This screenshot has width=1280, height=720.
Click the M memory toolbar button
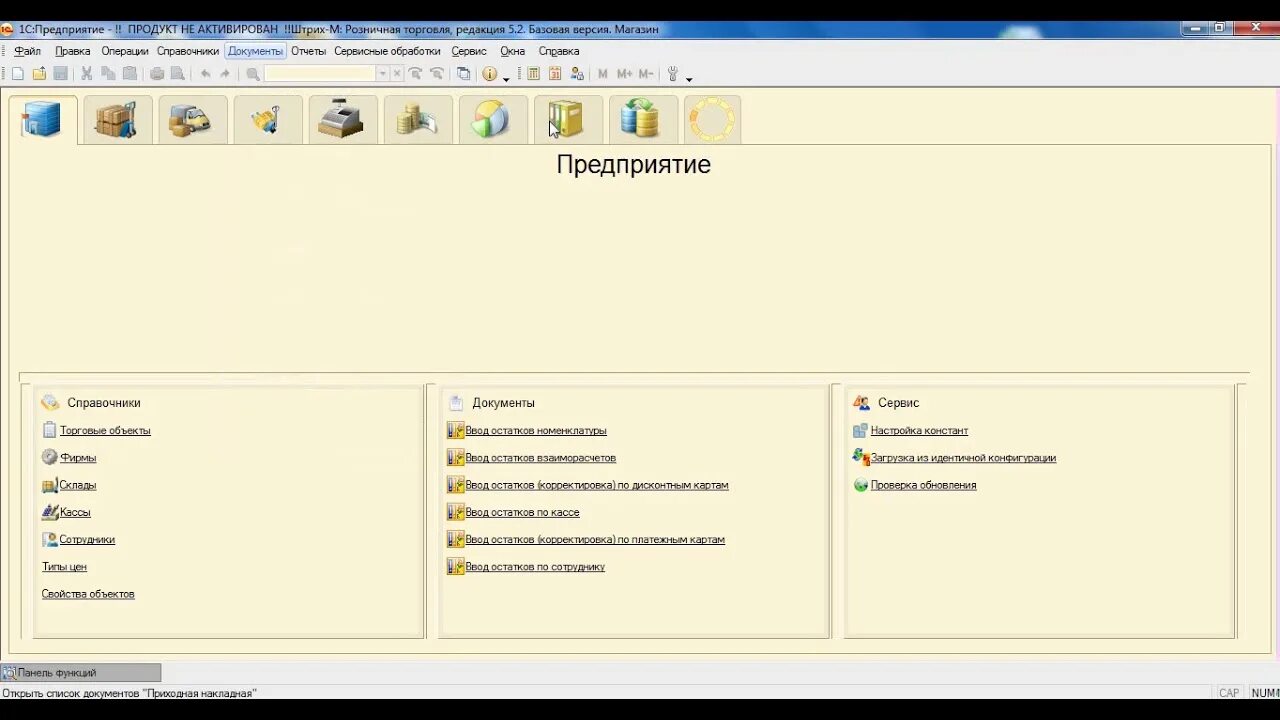pos(602,74)
